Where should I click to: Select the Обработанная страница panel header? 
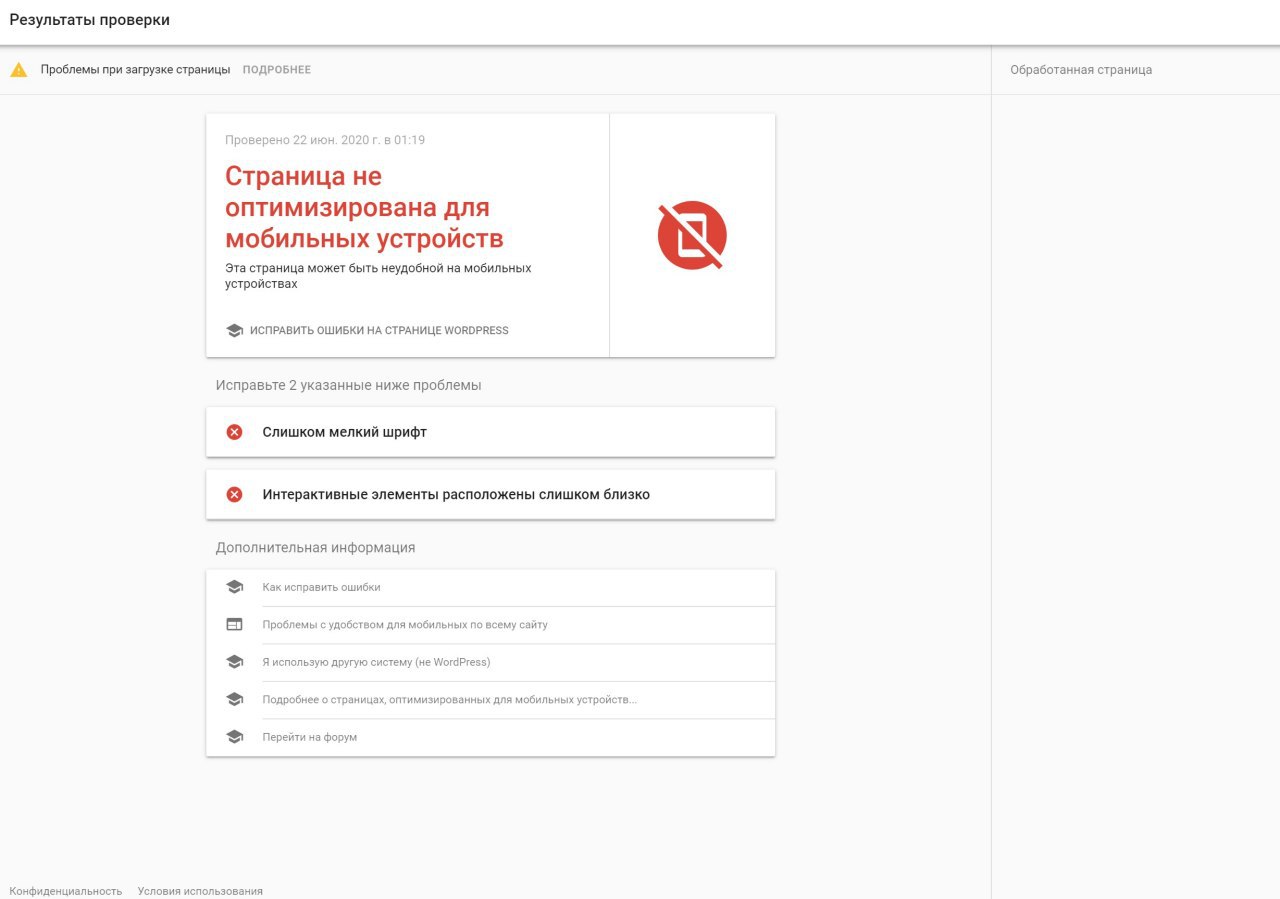1081,70
